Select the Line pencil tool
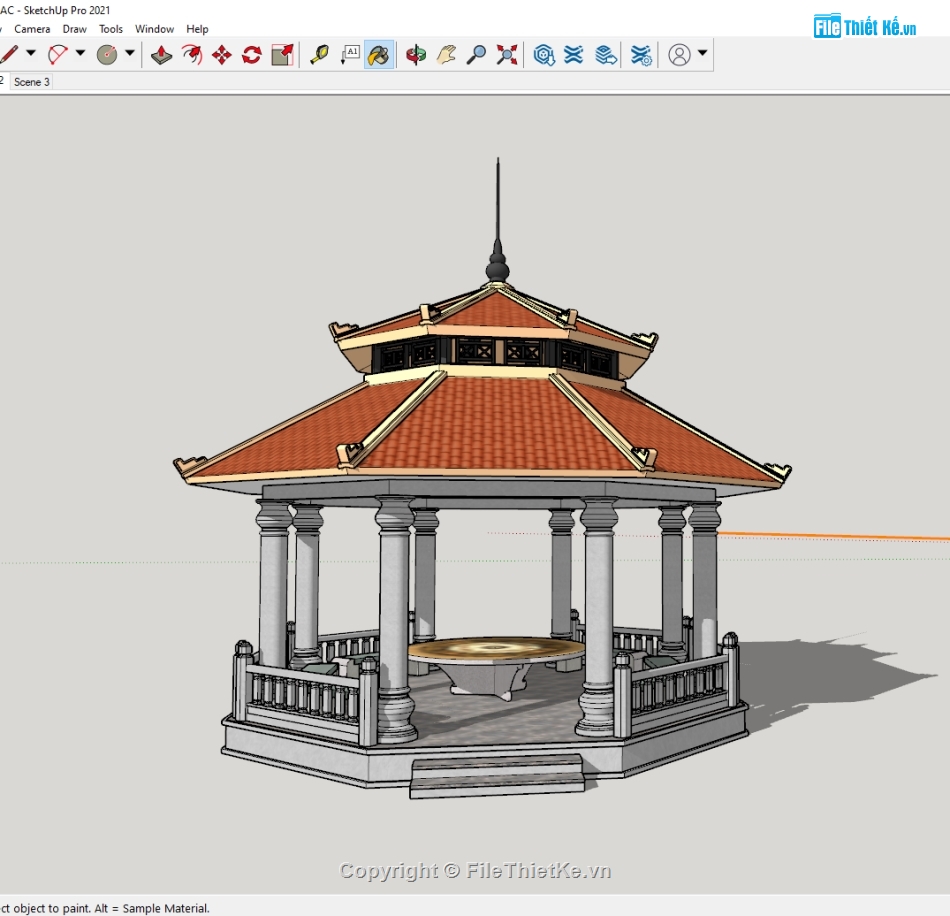The height and width of the screenshot is (916, 950). tap(8, 55)
